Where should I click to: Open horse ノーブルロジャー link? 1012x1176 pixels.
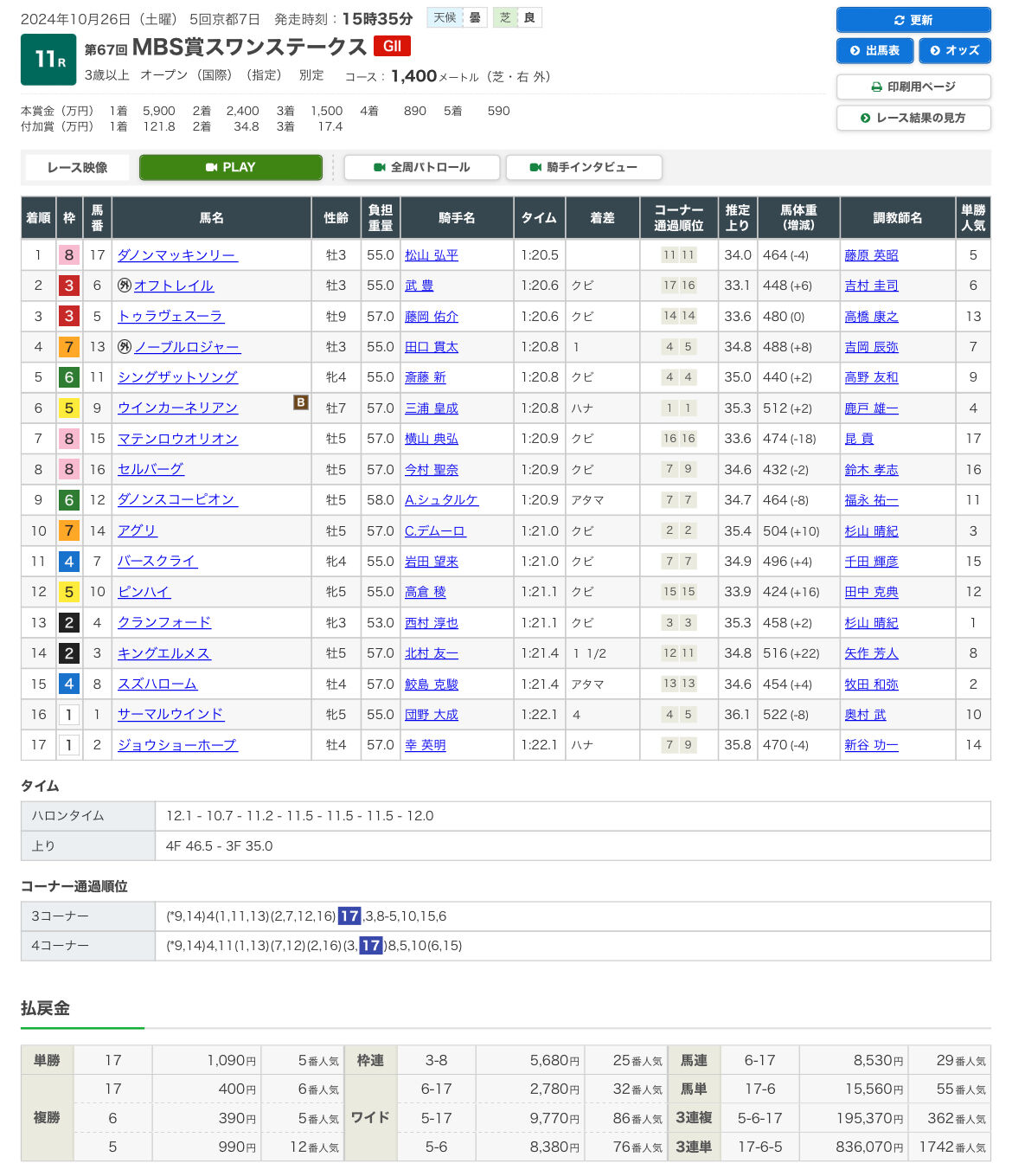[187, 347]
